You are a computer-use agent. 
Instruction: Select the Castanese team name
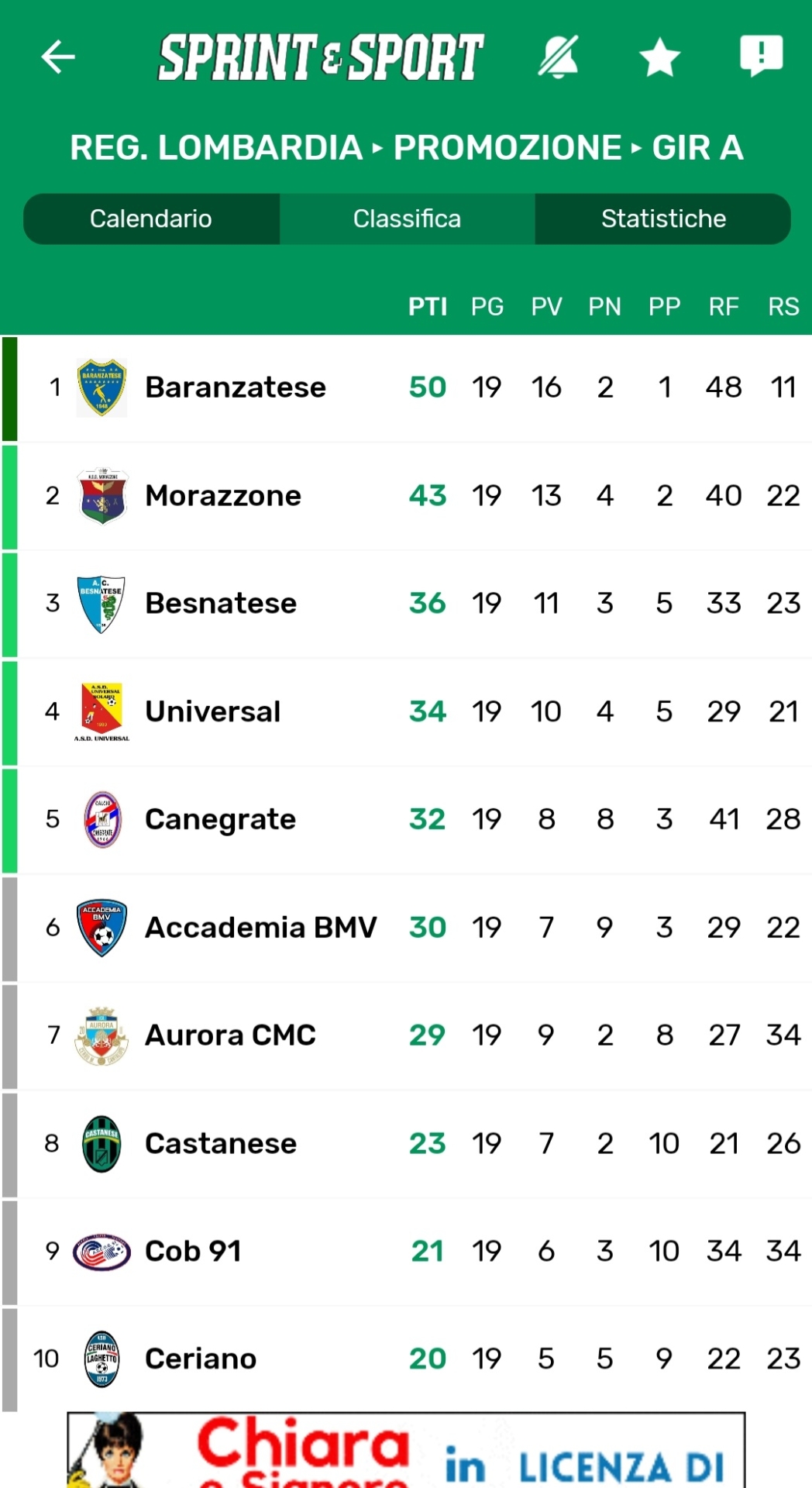point(221,1143)
